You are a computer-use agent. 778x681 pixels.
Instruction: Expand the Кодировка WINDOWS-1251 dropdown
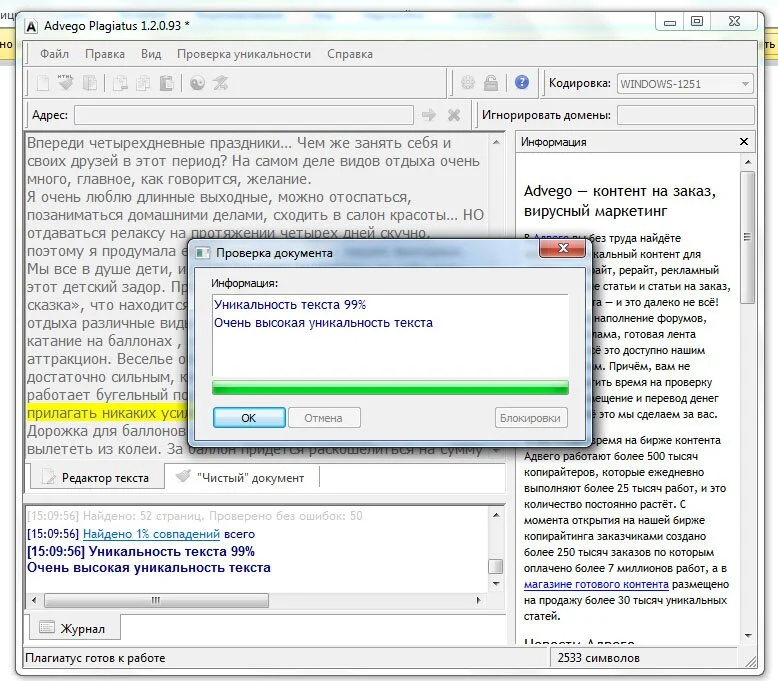pos(745,84)
